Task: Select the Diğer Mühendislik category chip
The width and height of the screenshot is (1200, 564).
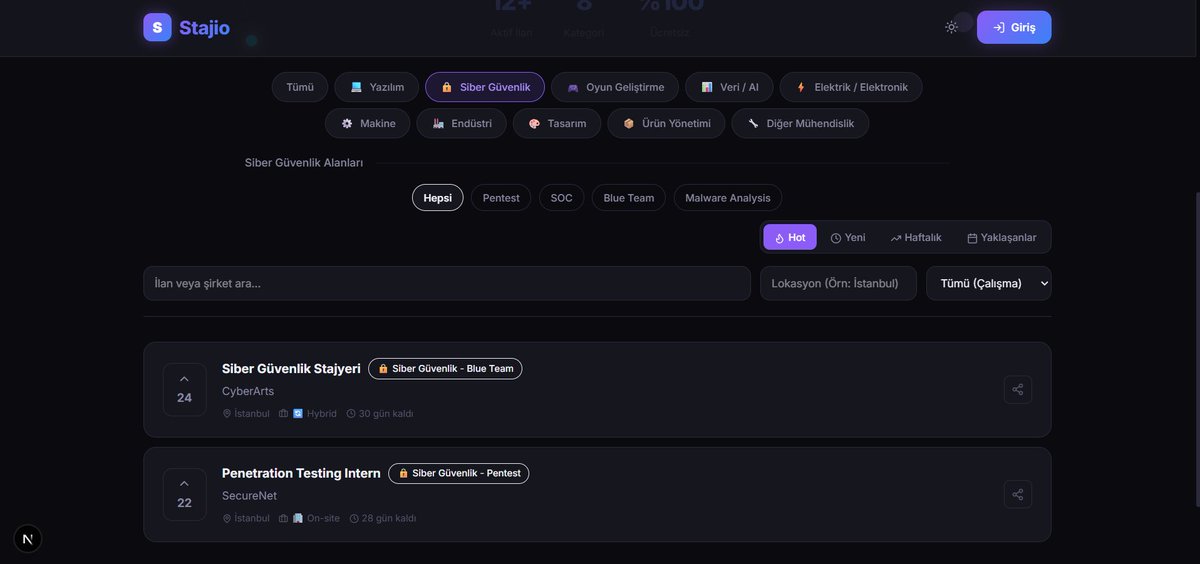Action: pos(800,123)
